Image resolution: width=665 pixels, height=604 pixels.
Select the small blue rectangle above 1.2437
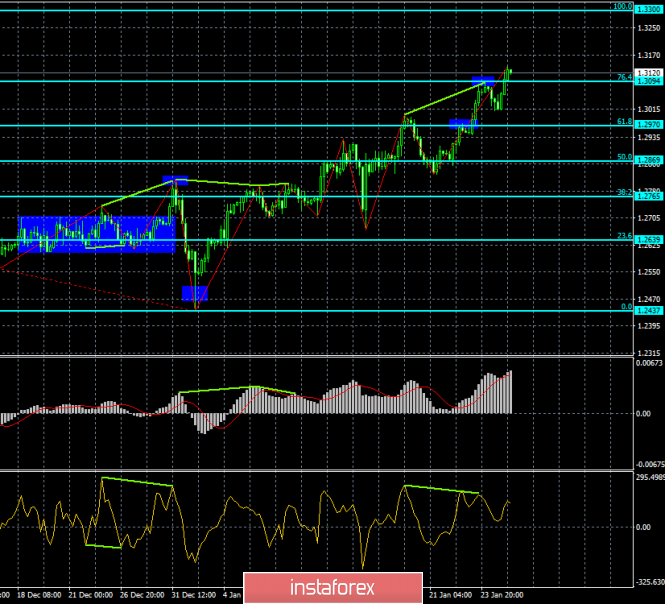tap(195, 293)
